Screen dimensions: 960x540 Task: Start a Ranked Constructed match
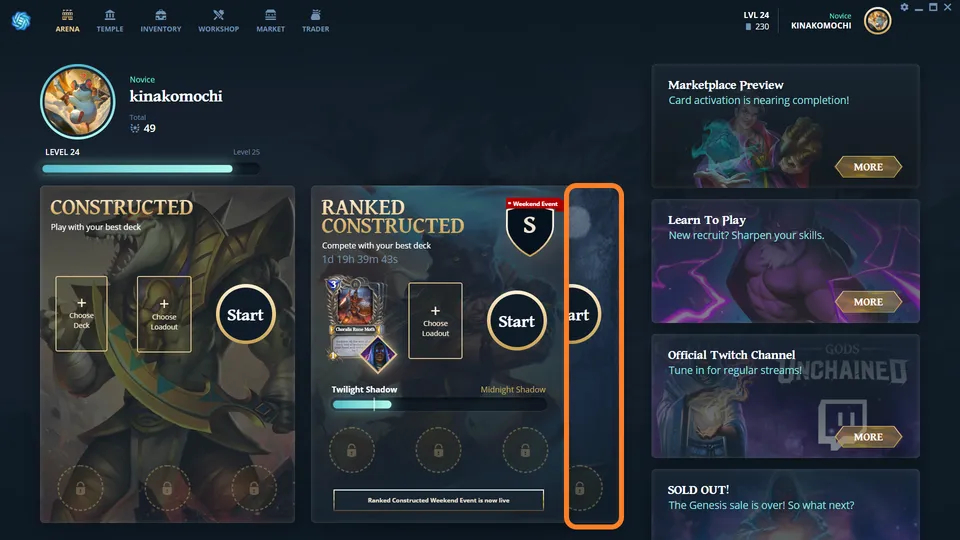click(517, 321)
